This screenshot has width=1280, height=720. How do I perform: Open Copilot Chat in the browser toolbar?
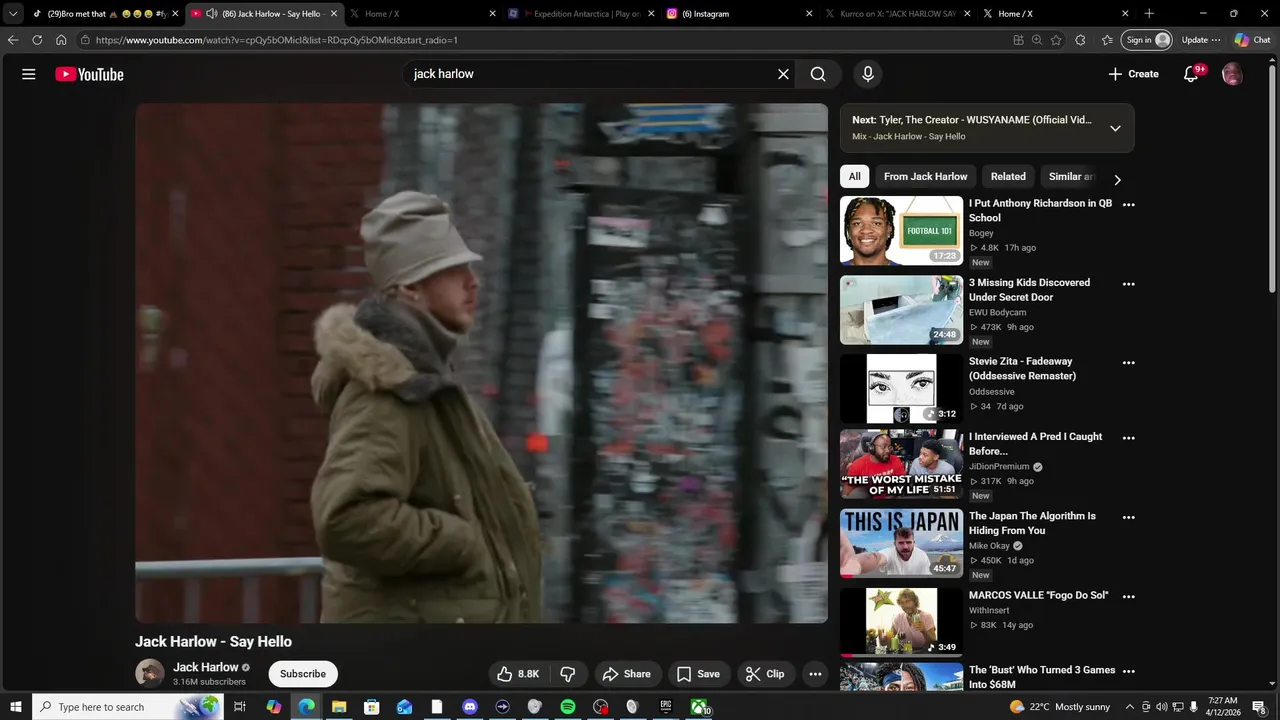(1252, 40)
